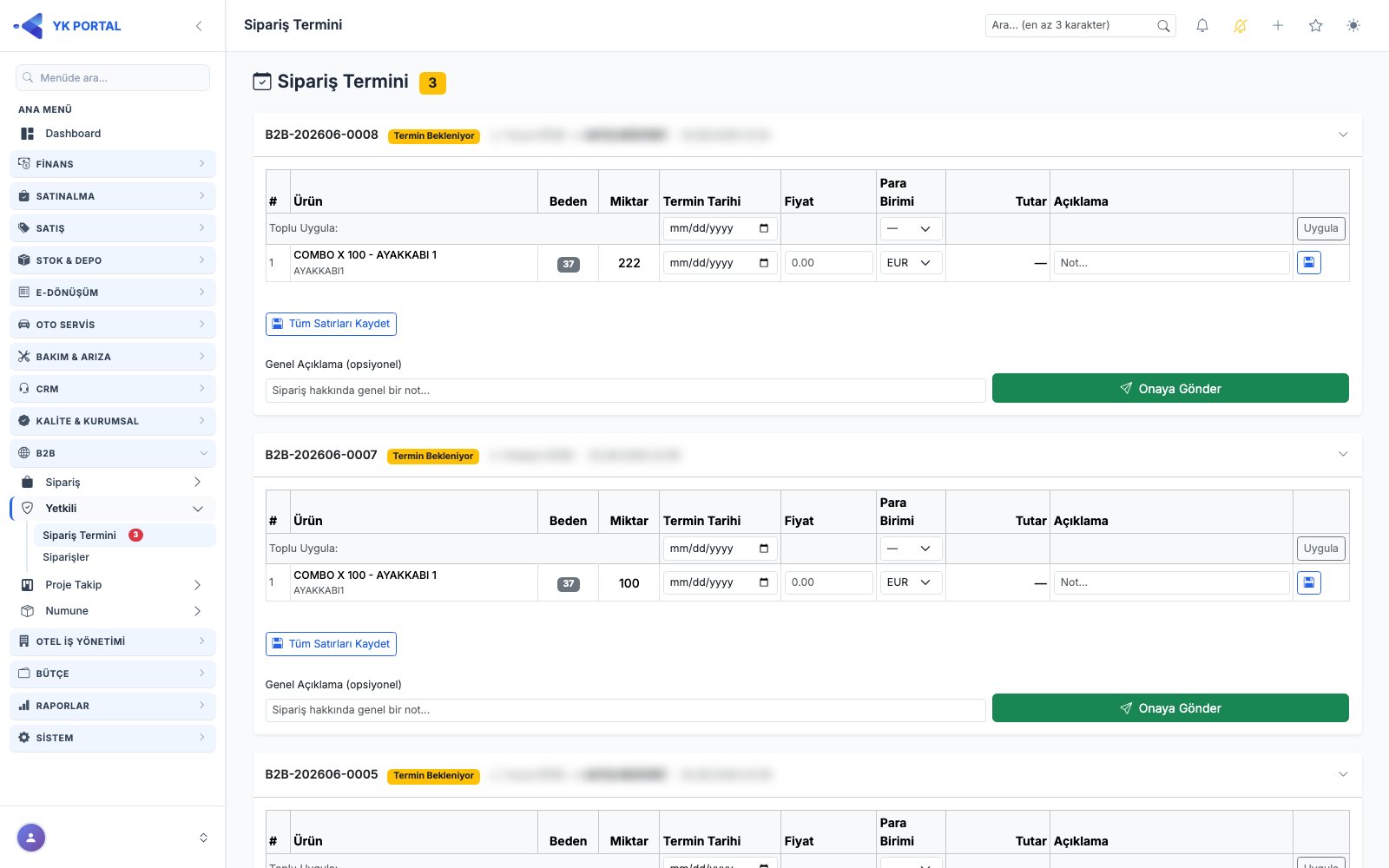This screenshot has width=1389, height=868.
Task: Collapse the sidebar with the left arrow
Action: [199, 26]
